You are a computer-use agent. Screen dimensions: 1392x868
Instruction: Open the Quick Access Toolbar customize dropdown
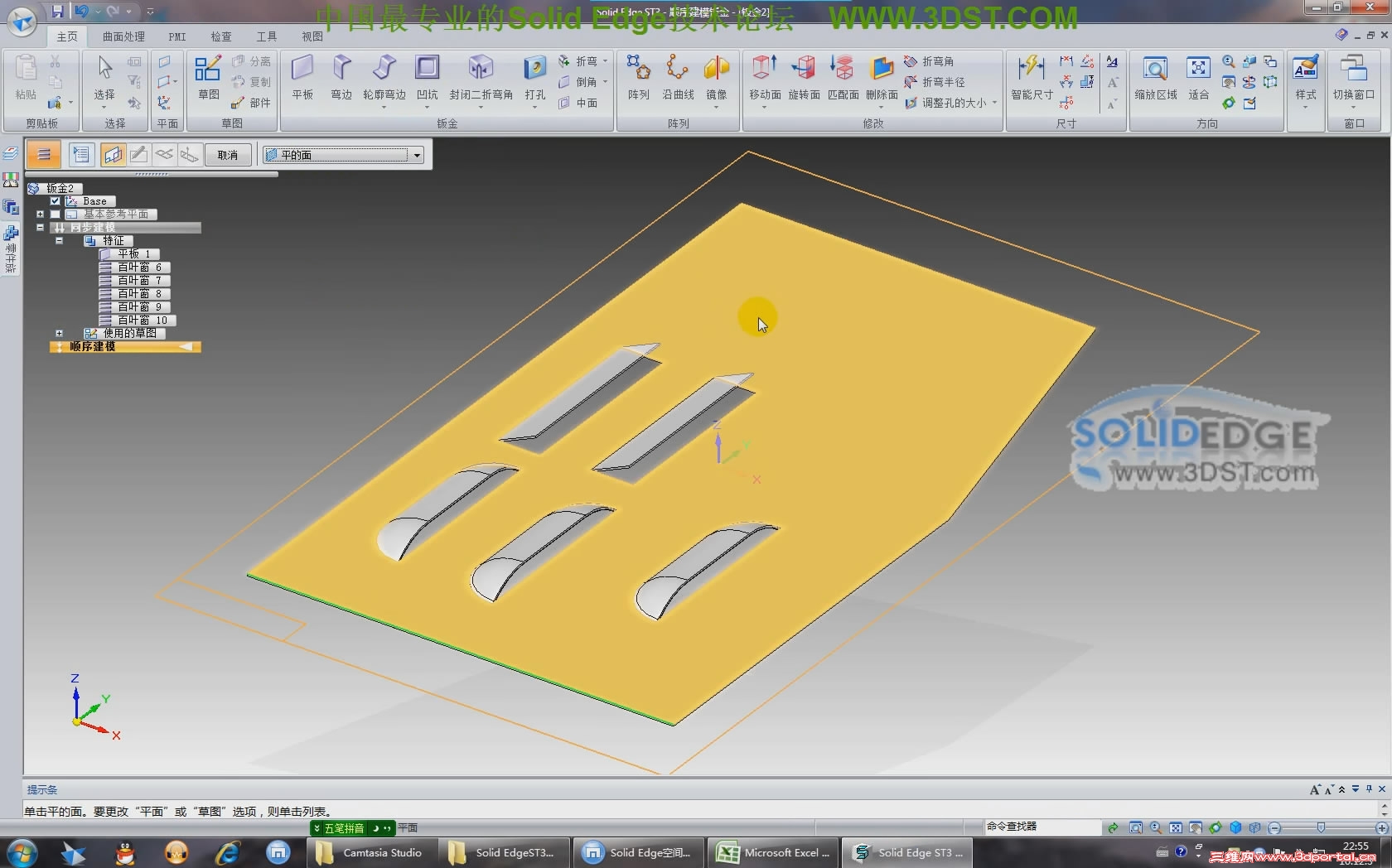[x=150, y=12]
